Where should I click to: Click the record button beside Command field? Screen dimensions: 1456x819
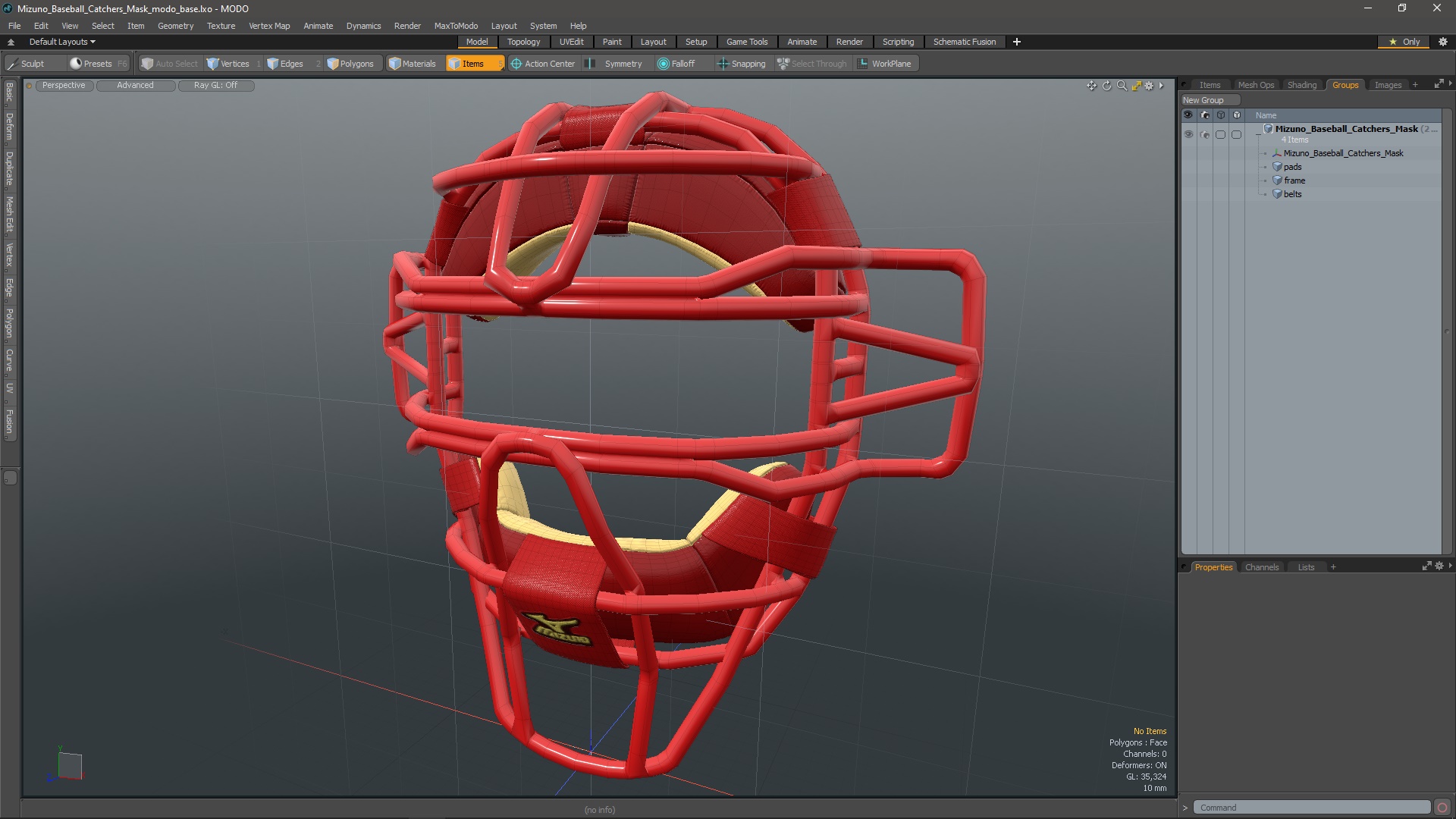(x=1442, y=808)
